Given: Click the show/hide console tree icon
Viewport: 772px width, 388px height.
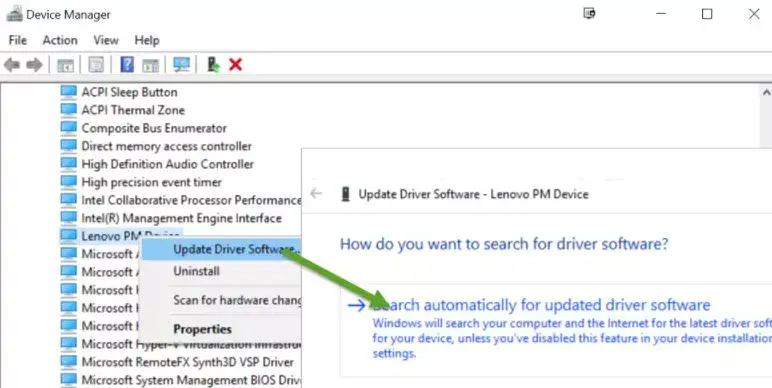Looking at the screenshot, I should pos(65,65).
